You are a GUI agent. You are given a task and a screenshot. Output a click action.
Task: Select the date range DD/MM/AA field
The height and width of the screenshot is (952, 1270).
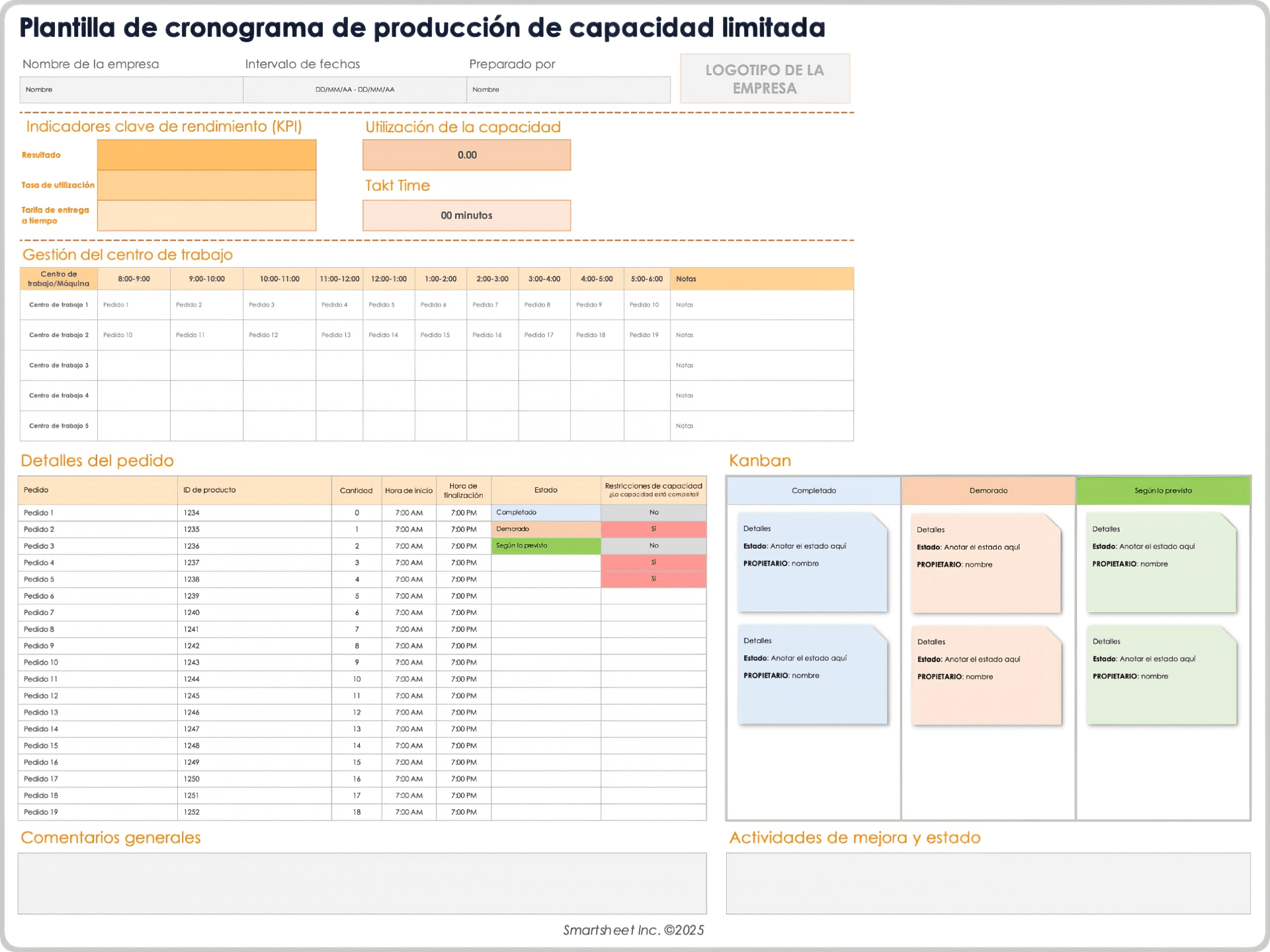pyautogui.click(x=355, y=90)
